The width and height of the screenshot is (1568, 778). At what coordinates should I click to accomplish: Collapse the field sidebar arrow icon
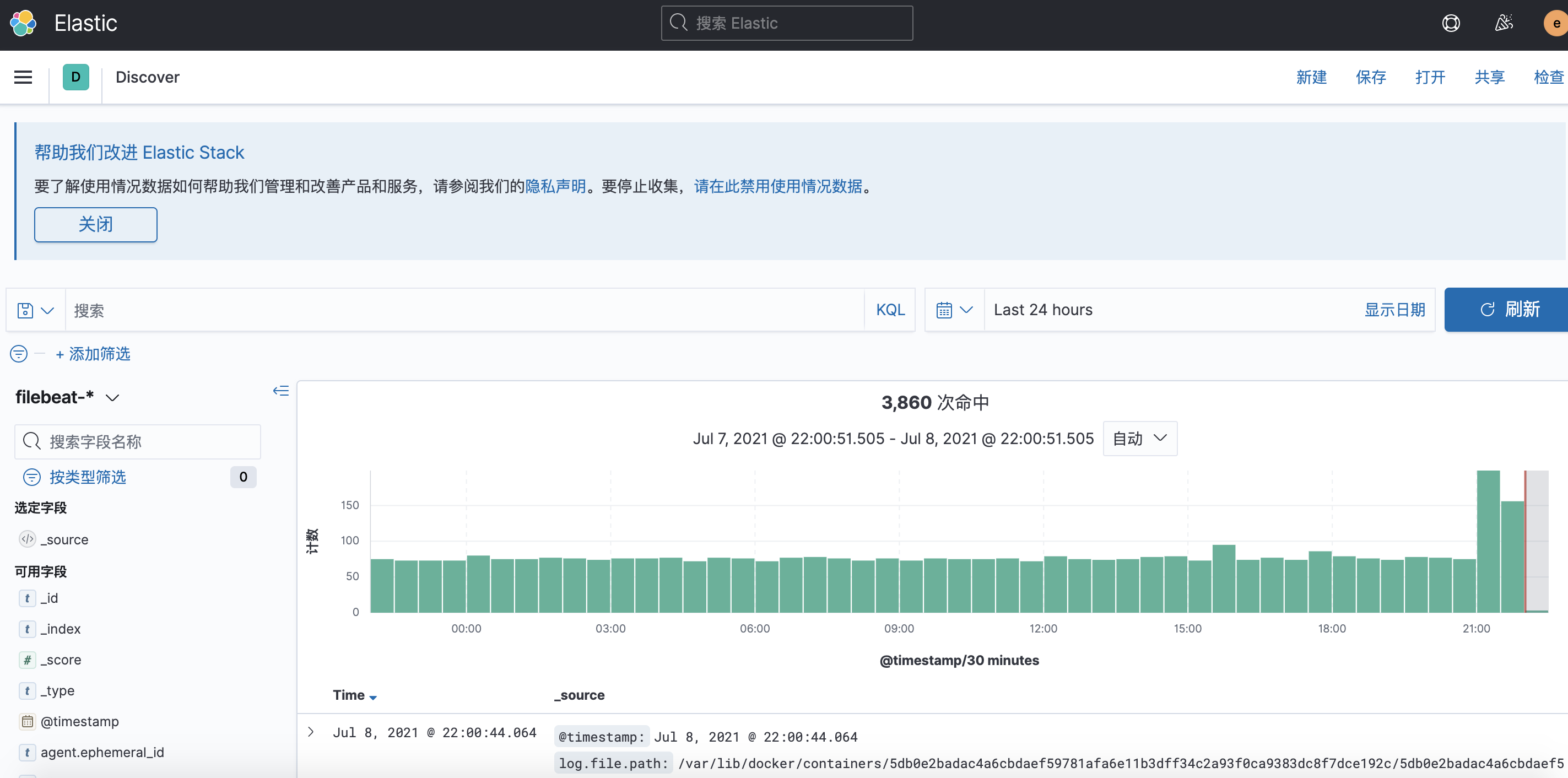pos(280,391)
